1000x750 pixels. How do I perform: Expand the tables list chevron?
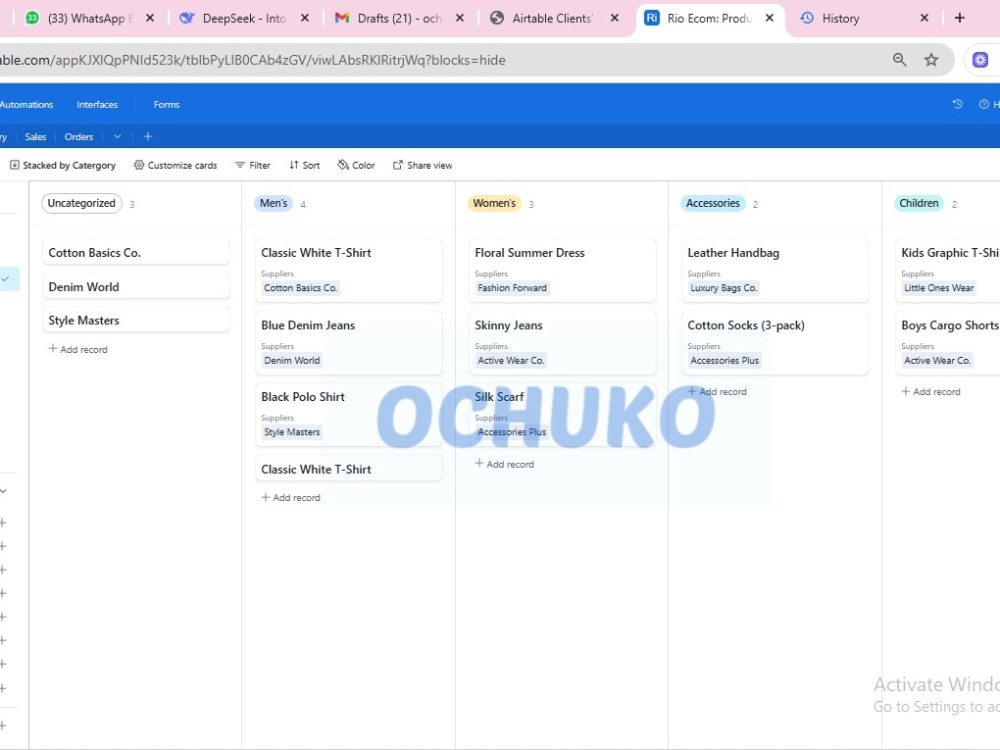(117, 136)
